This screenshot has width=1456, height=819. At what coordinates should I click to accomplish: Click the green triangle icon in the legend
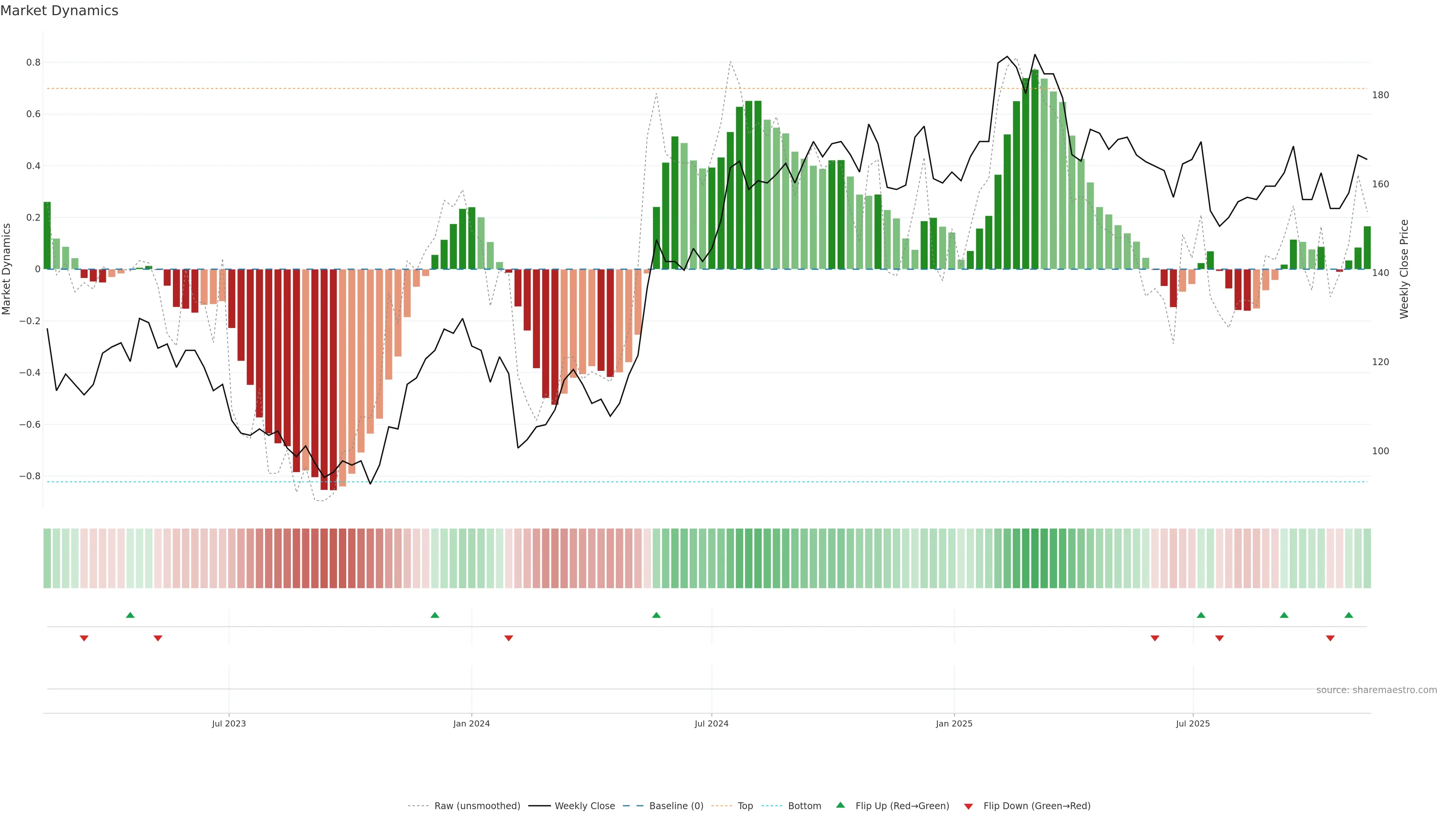coord(841,805)
